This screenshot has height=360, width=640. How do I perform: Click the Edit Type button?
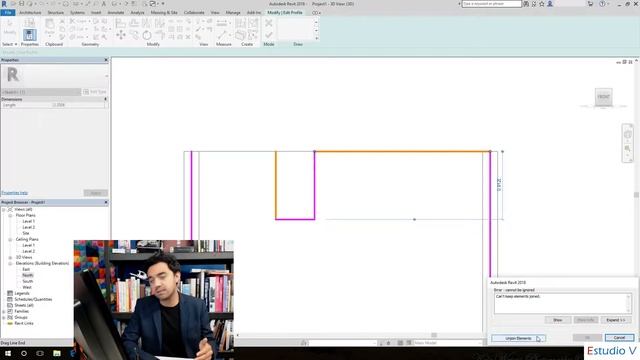coord(95,92)
